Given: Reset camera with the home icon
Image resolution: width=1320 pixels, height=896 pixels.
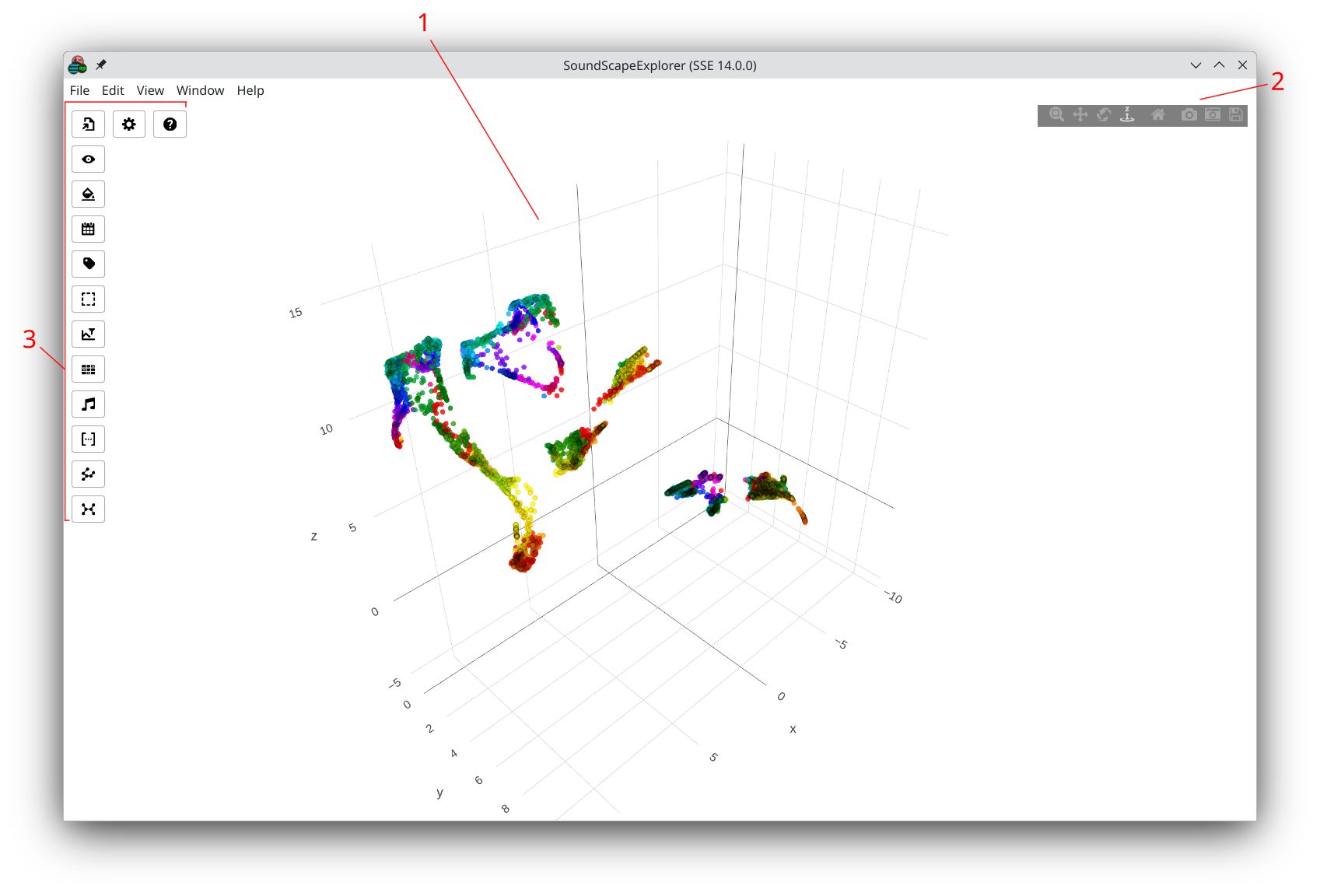Looking at the screenshot, I should 1158,115.
